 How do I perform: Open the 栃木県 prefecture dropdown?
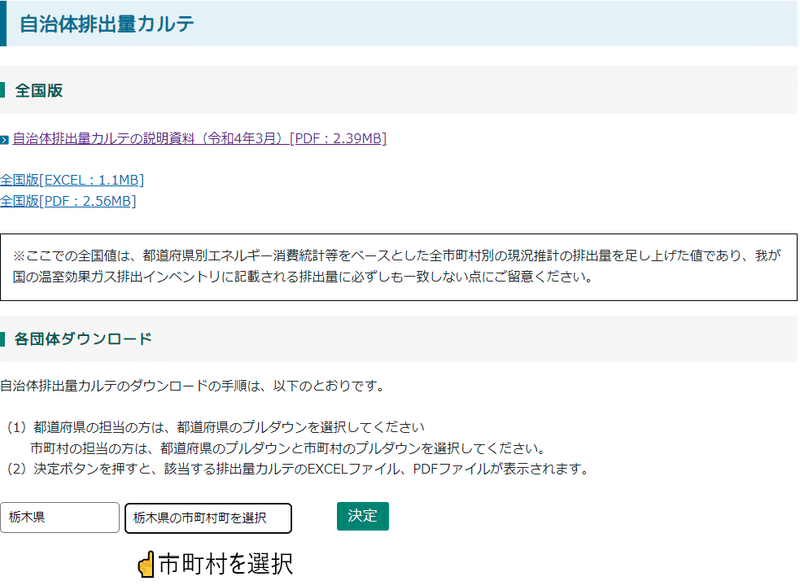60,518
